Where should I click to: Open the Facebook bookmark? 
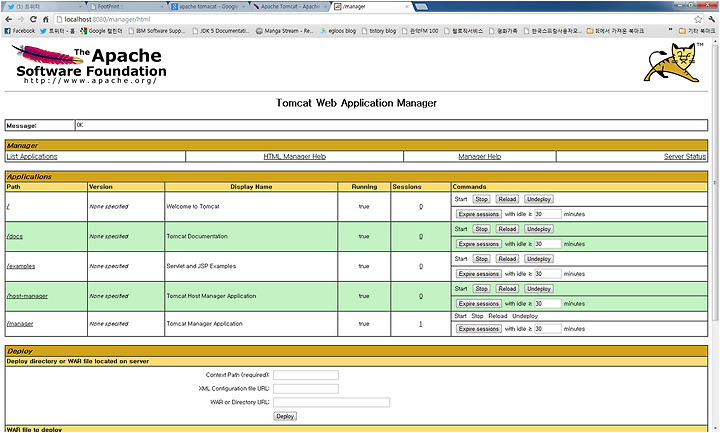pyautogui.click(x=20, y=31)
